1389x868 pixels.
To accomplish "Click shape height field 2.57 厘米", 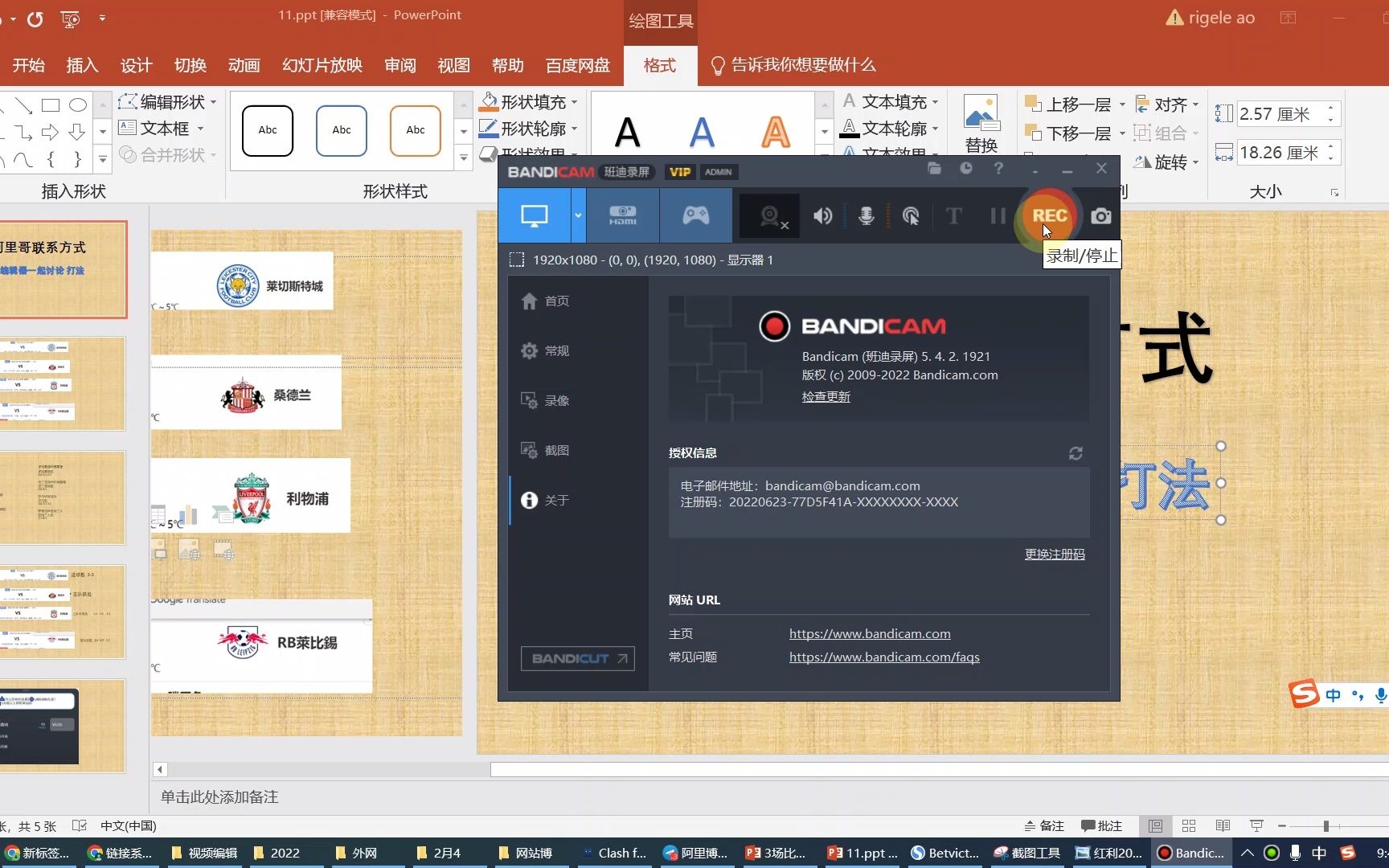I will [x=1281, y=114].
